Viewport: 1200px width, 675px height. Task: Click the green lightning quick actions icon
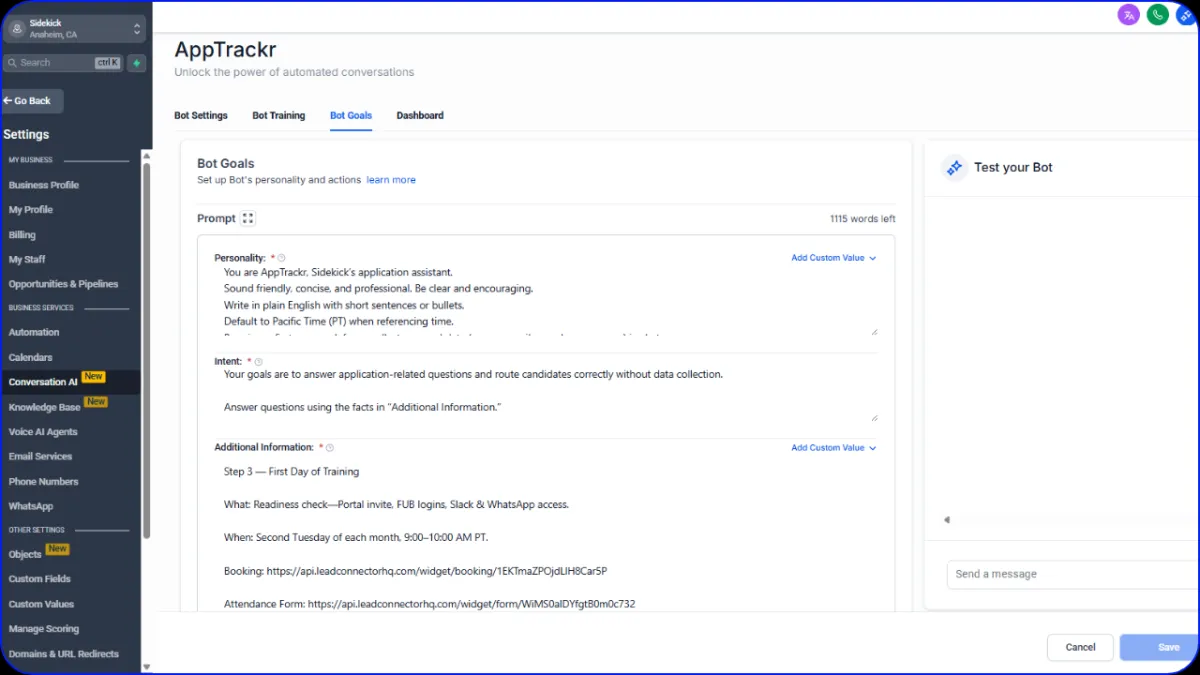(x=137, y=62)
